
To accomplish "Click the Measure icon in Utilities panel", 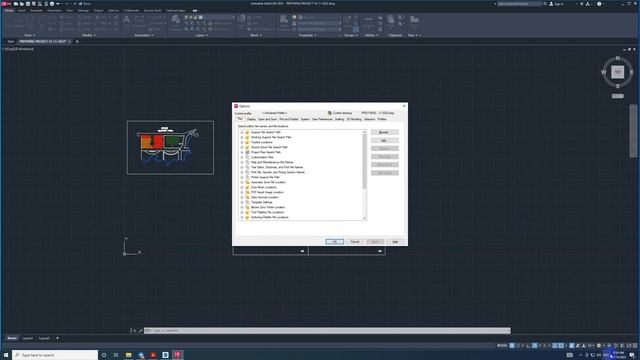I will 368,20.
